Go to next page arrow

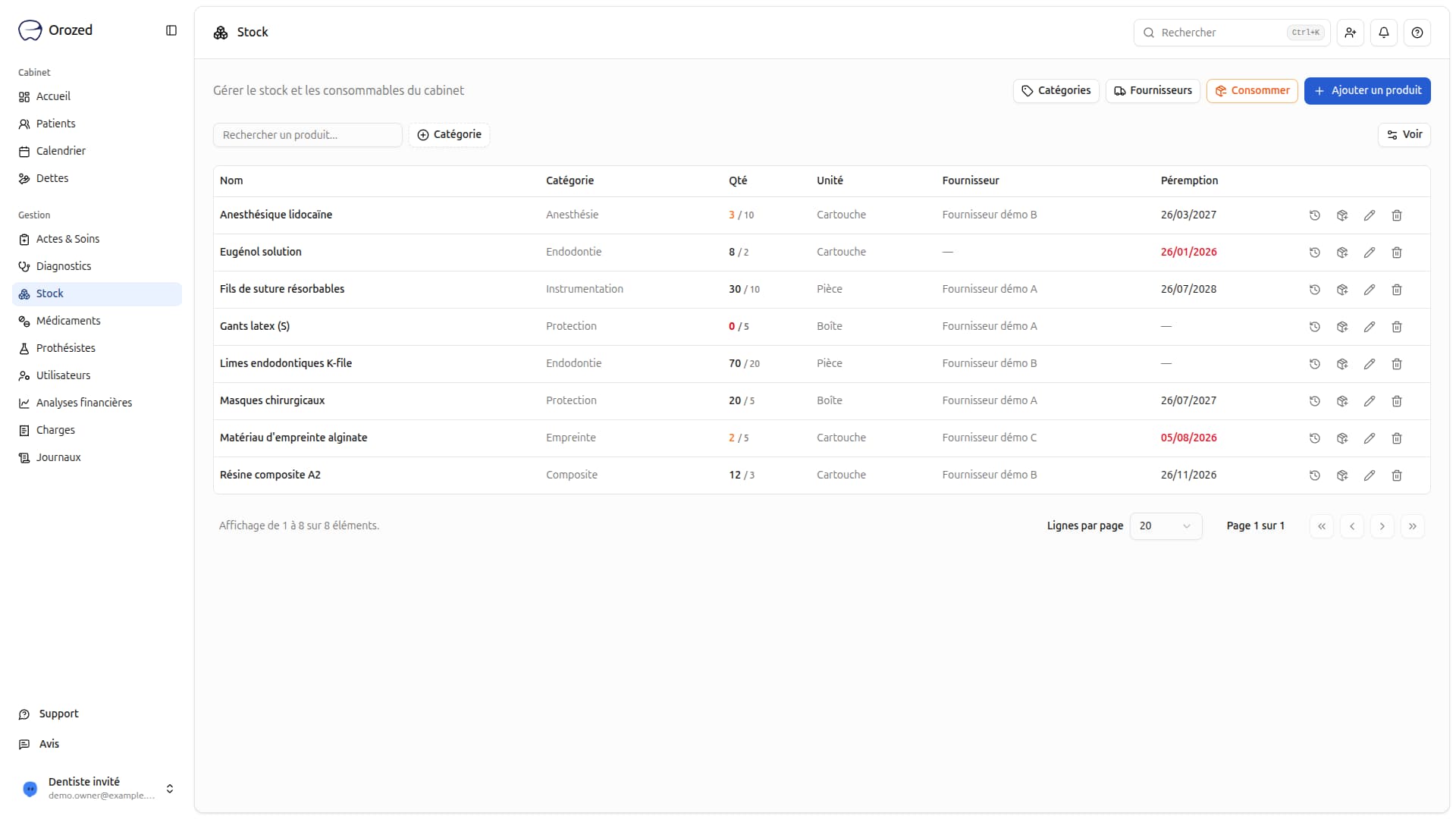click(1382, 526)
